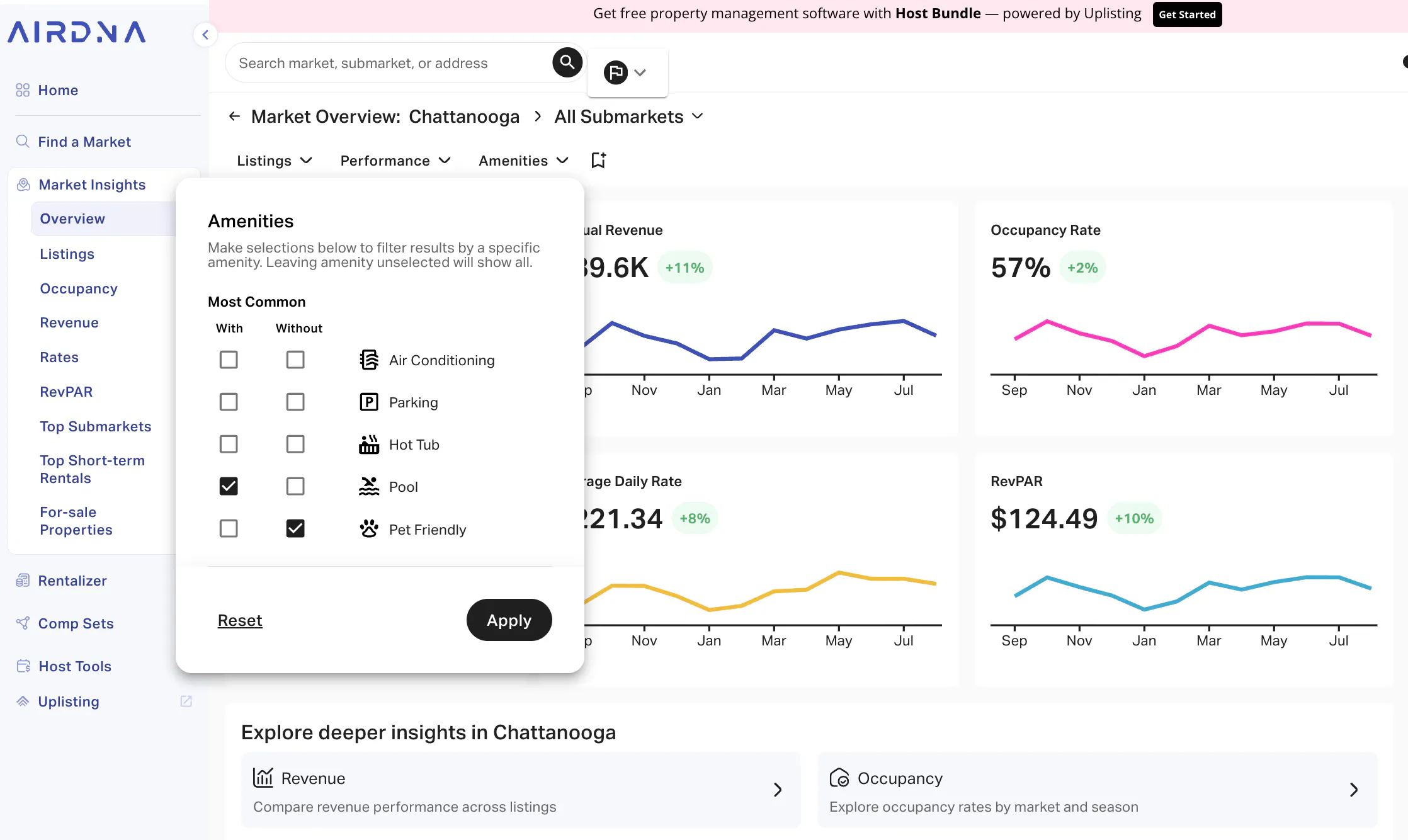This screenshot has height=840, width=1408.
Task: Click the Air Conditioning amenity icon
Action: (x=369, y=360)
